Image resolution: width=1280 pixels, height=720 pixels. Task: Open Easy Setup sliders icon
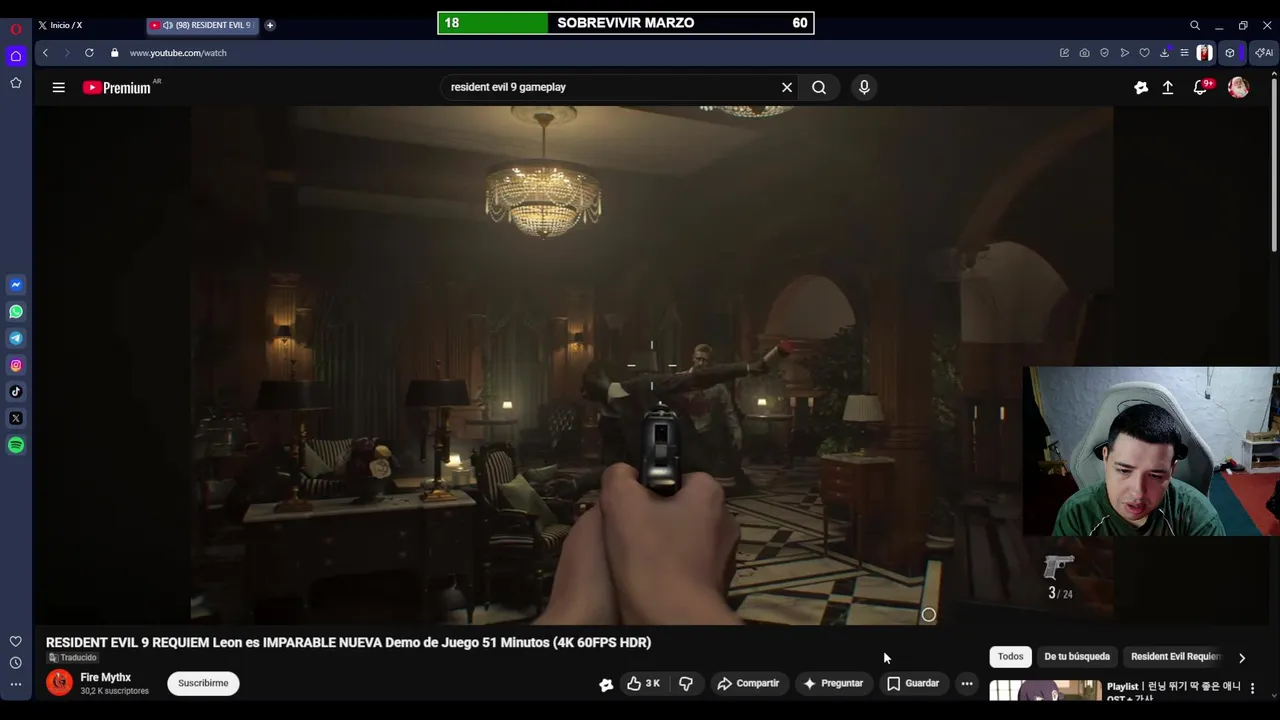pos(1184,53)
